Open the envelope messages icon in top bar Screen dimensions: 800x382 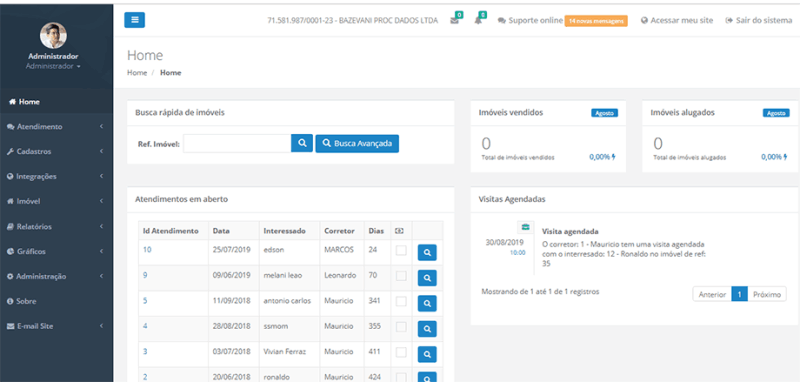tap(454, 21)
